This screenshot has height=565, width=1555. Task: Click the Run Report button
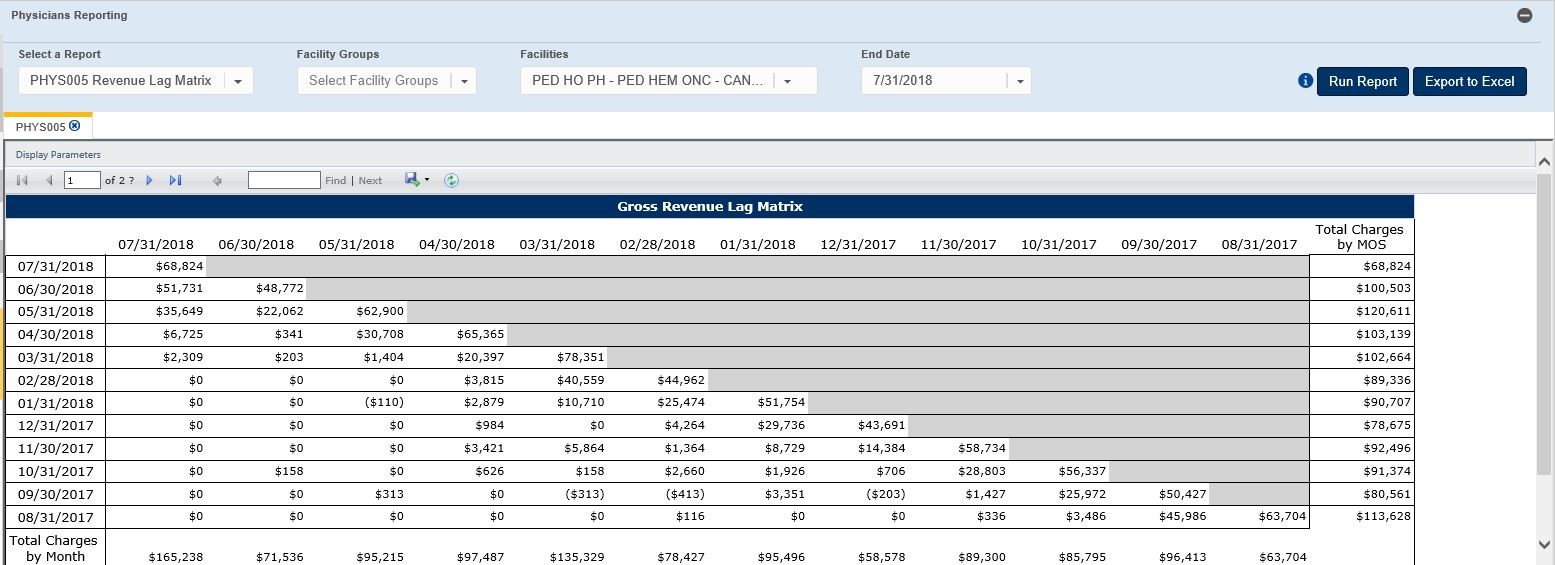1362,81
